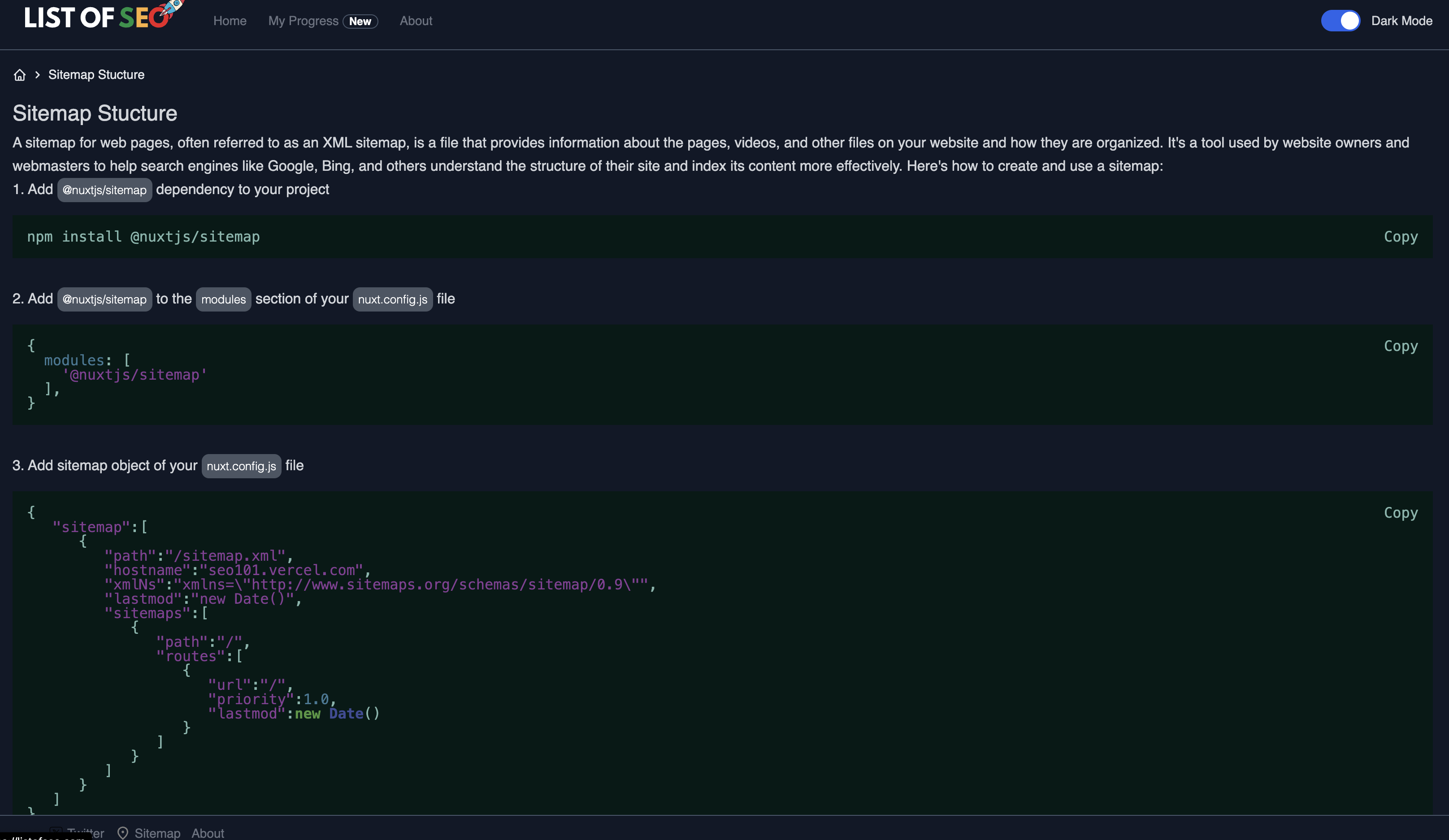This screenshot has width=1449, height=840.
Task: Copy the npm install command
Action: pyautogui.click(x=1401, y=236)
